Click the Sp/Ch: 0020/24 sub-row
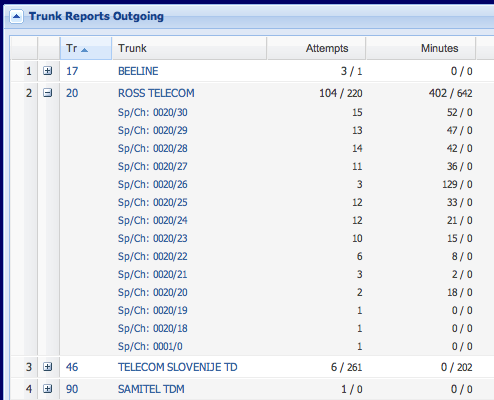 (152, 220)
